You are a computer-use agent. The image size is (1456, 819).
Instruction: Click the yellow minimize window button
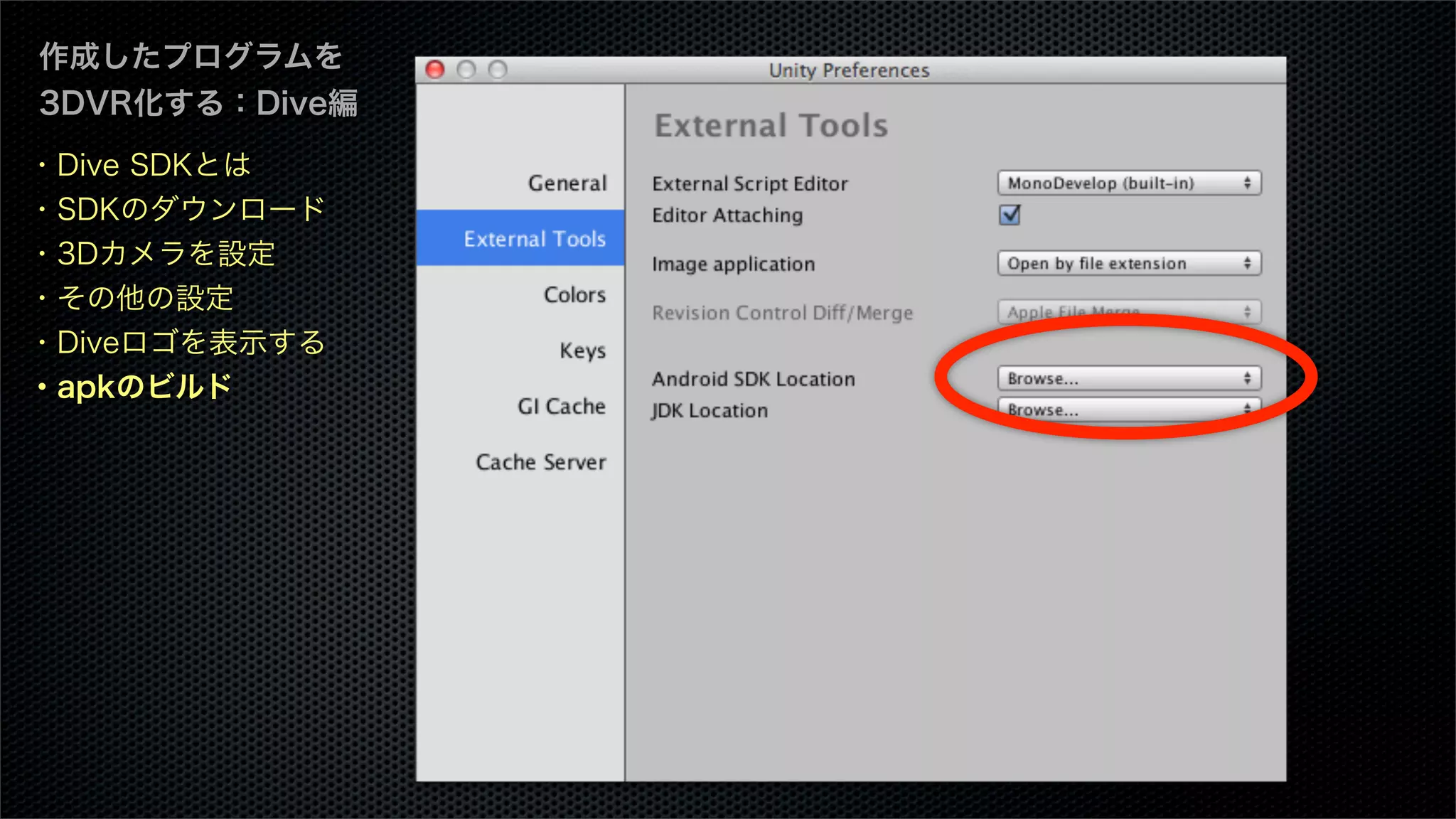[x=466, y=70]
